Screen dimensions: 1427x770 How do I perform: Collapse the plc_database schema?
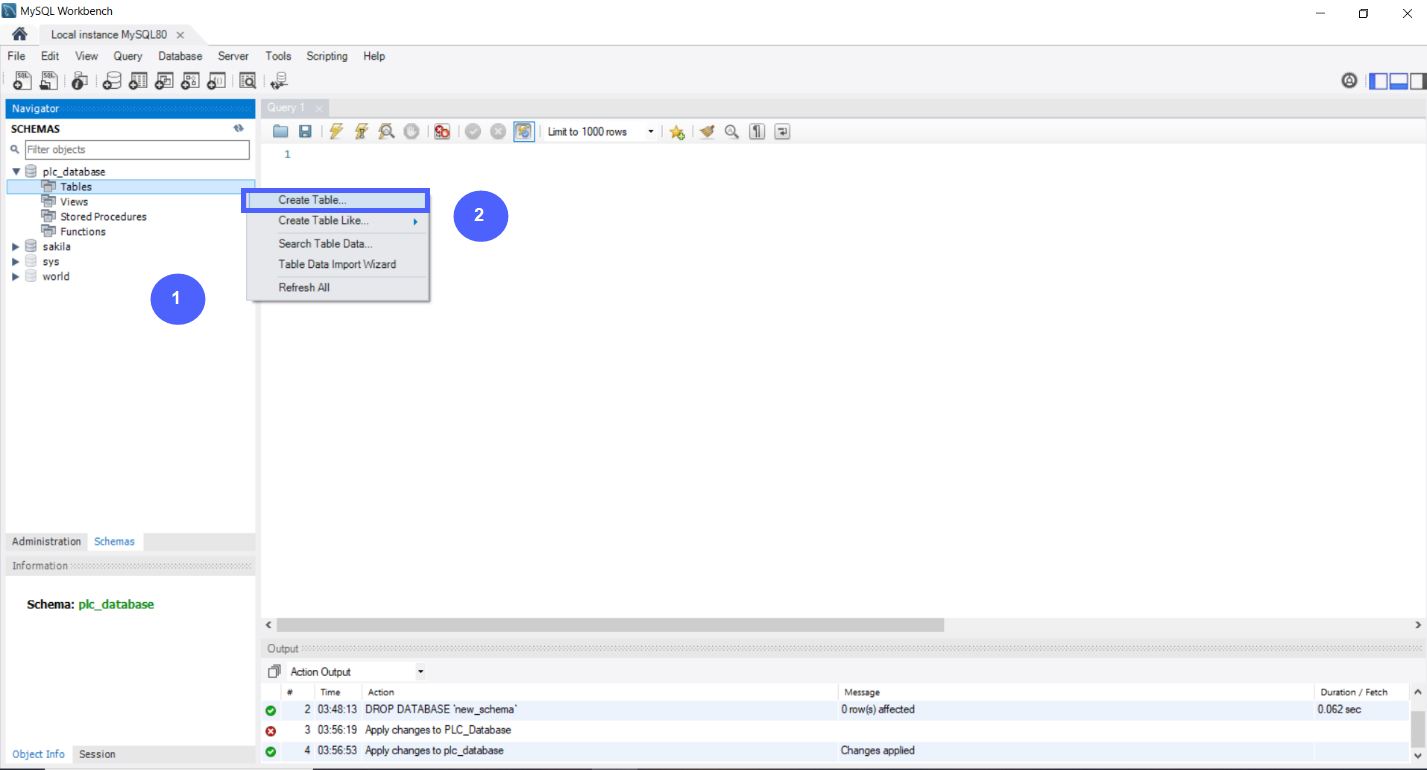pyautogui.click(x=16, y=172)
